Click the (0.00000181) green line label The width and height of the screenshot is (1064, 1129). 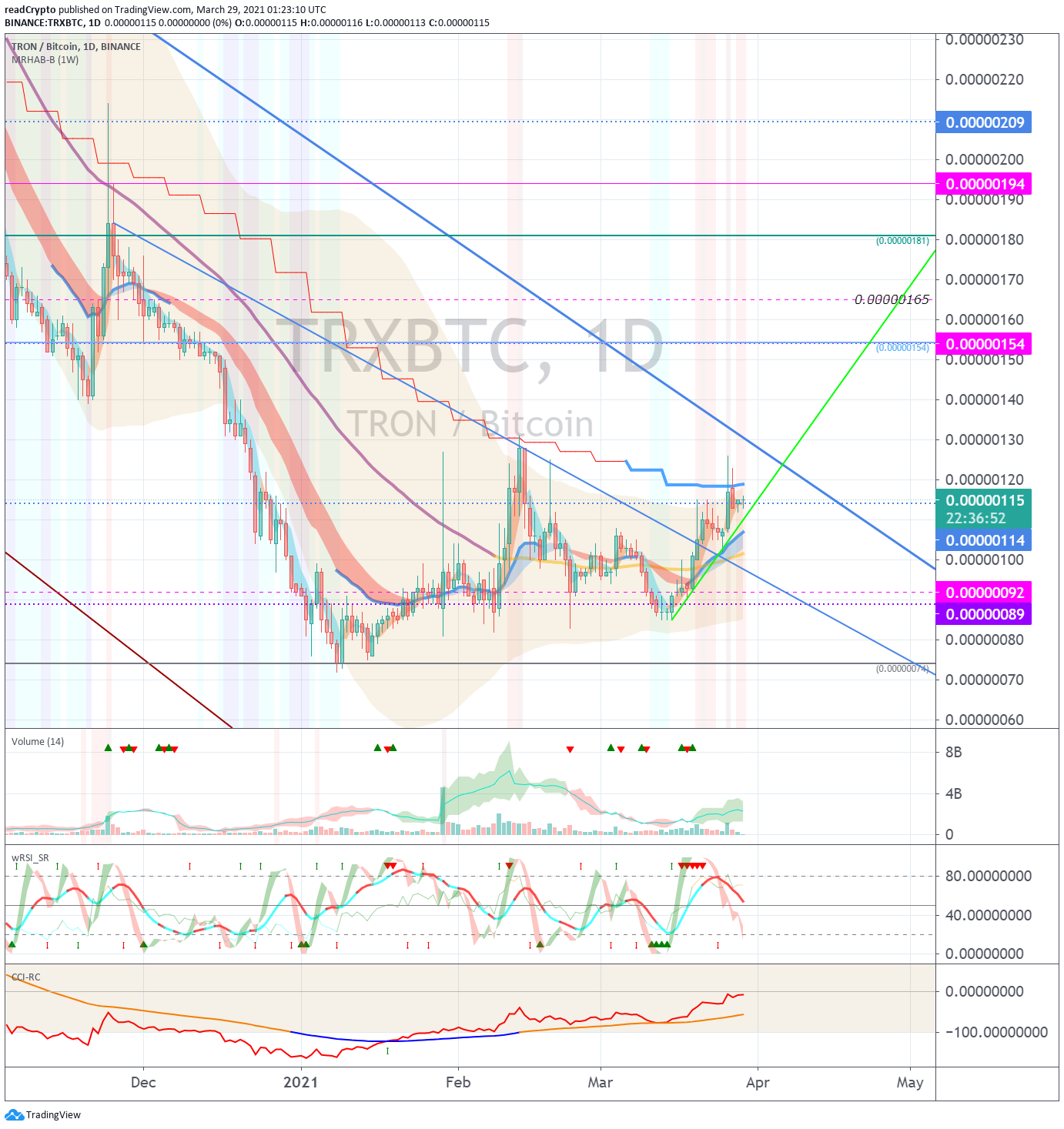tap(902, 241)
